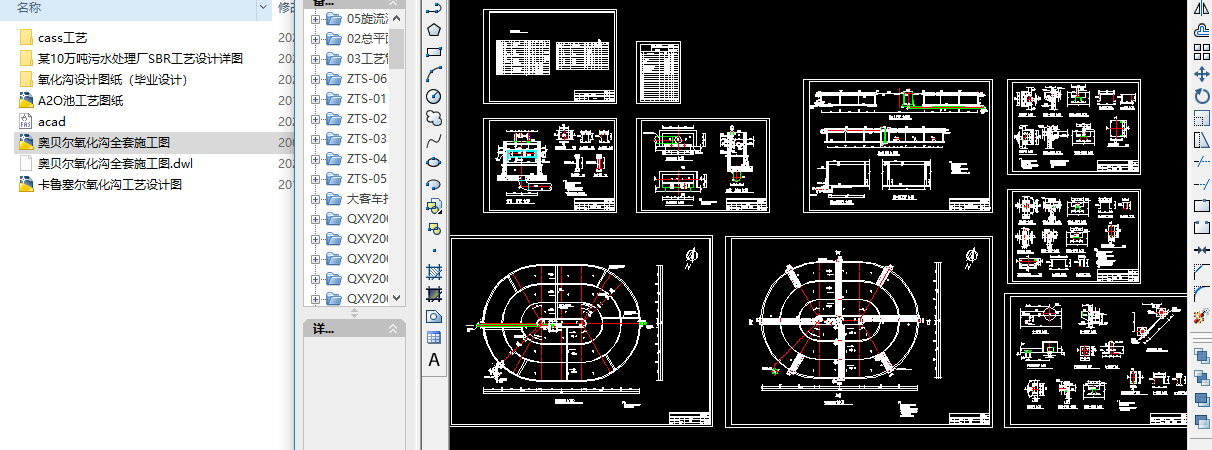Click the Send to Back draw-order icon
The height and width of the screenshot is (450, 1212).
(x=1203, y=376)
